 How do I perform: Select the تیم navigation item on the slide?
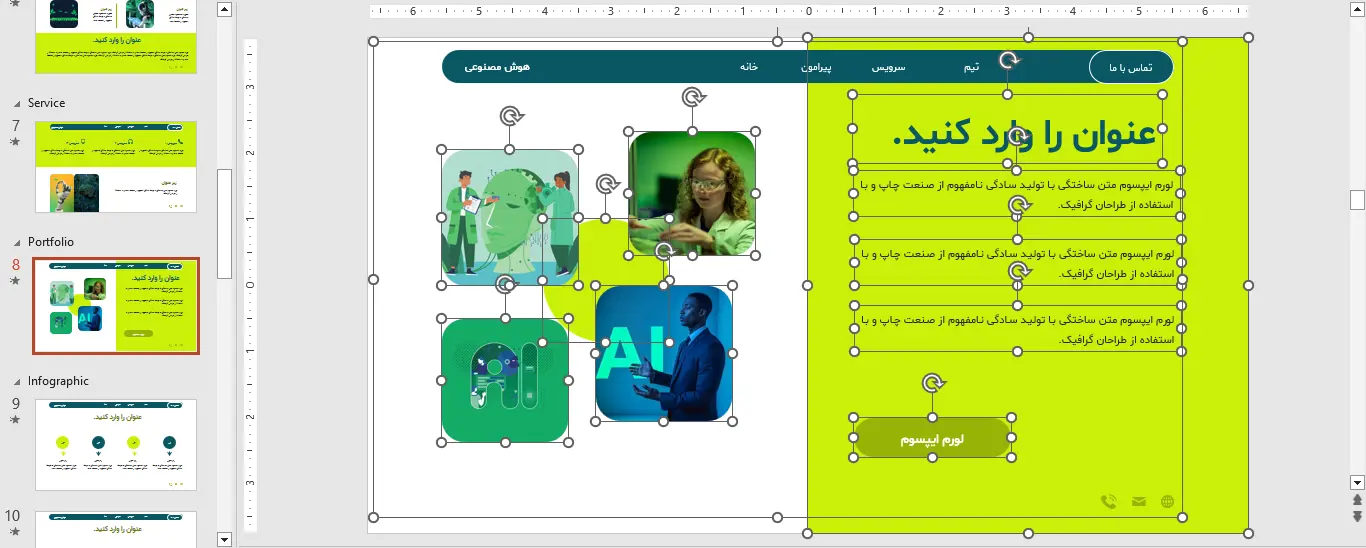pyautogui.click(x=970, y=67)
